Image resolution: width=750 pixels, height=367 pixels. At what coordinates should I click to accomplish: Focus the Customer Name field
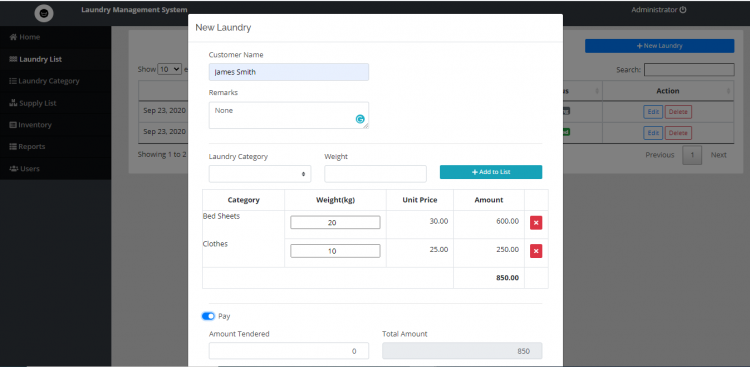tap(289, 72)
